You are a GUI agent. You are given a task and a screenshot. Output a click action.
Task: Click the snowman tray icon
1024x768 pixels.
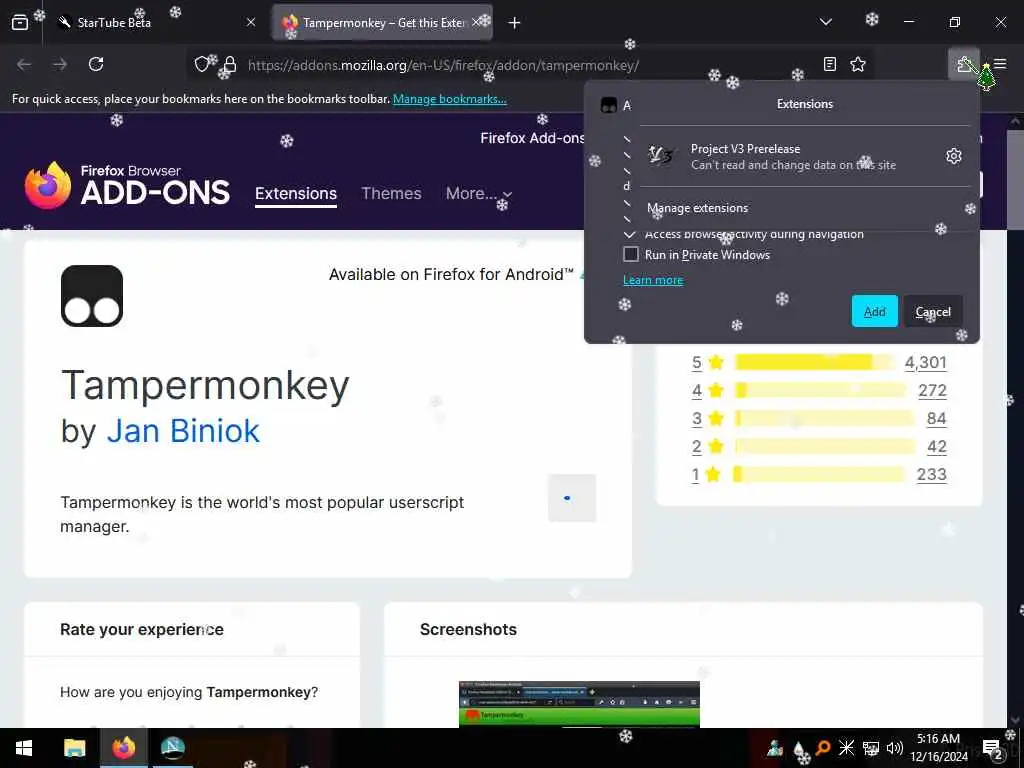(775, 748)
